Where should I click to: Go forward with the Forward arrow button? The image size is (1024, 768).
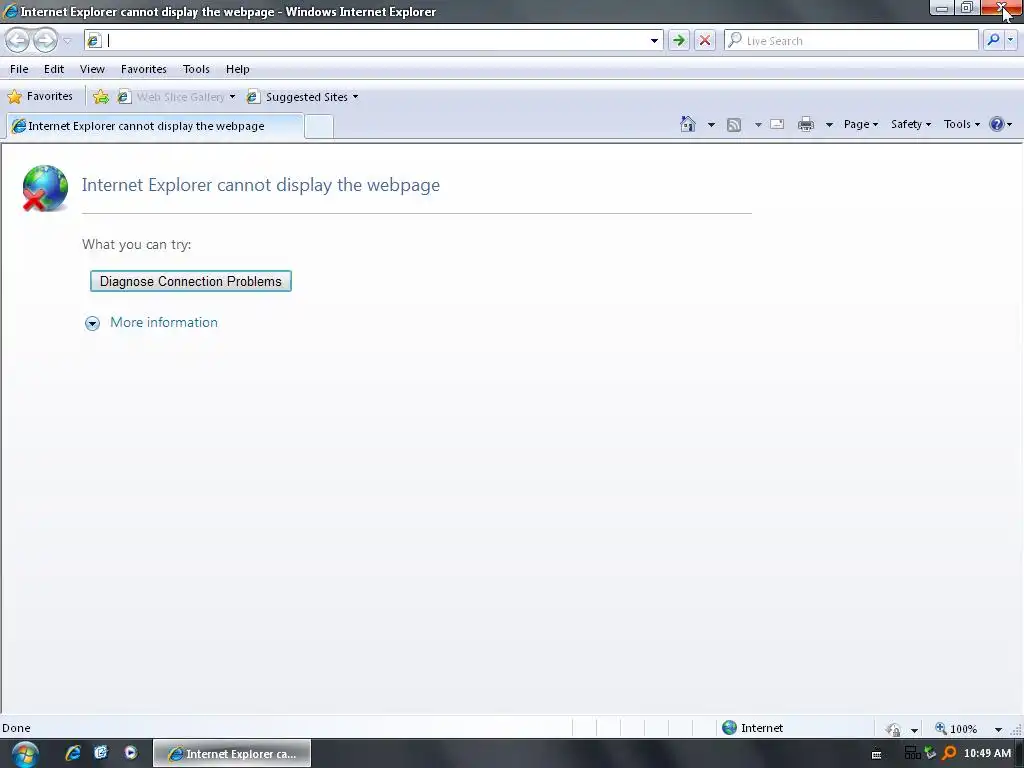(45, 40)
